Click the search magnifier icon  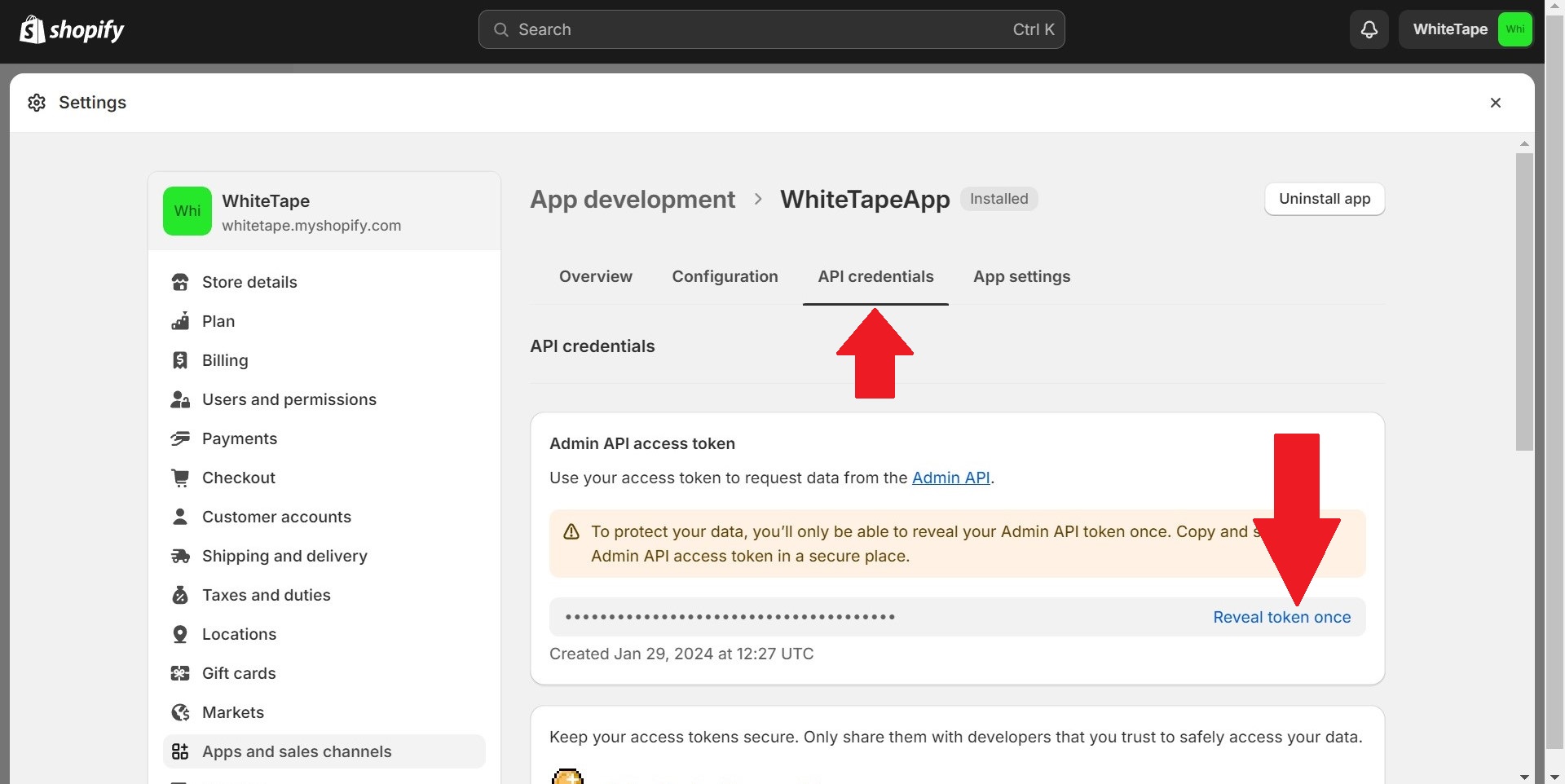(x=501, y=29)
